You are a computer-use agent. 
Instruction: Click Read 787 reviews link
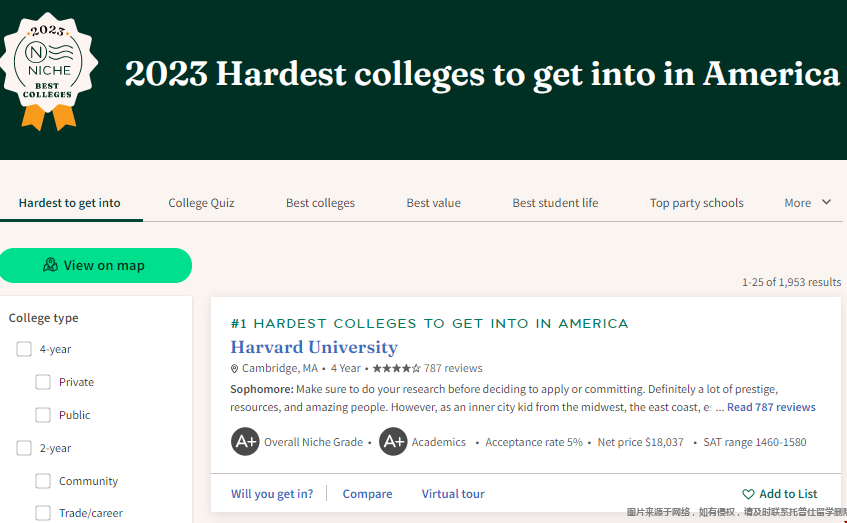[770, 407]
